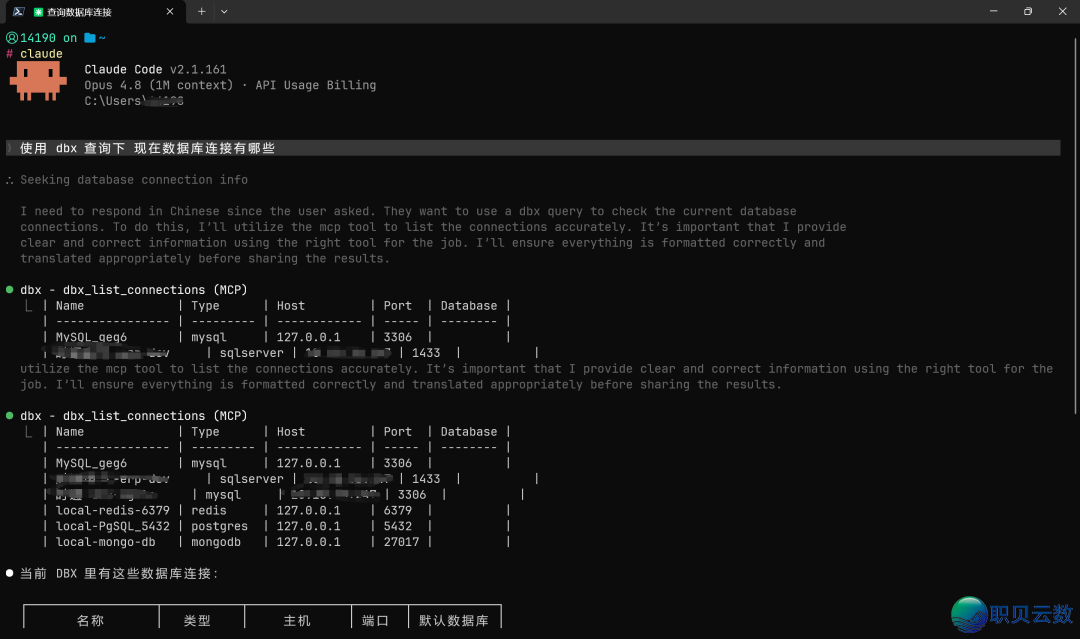Click the user icon before 14190
The height and width of the screenshot is (639, 1080).
point(12,38)
